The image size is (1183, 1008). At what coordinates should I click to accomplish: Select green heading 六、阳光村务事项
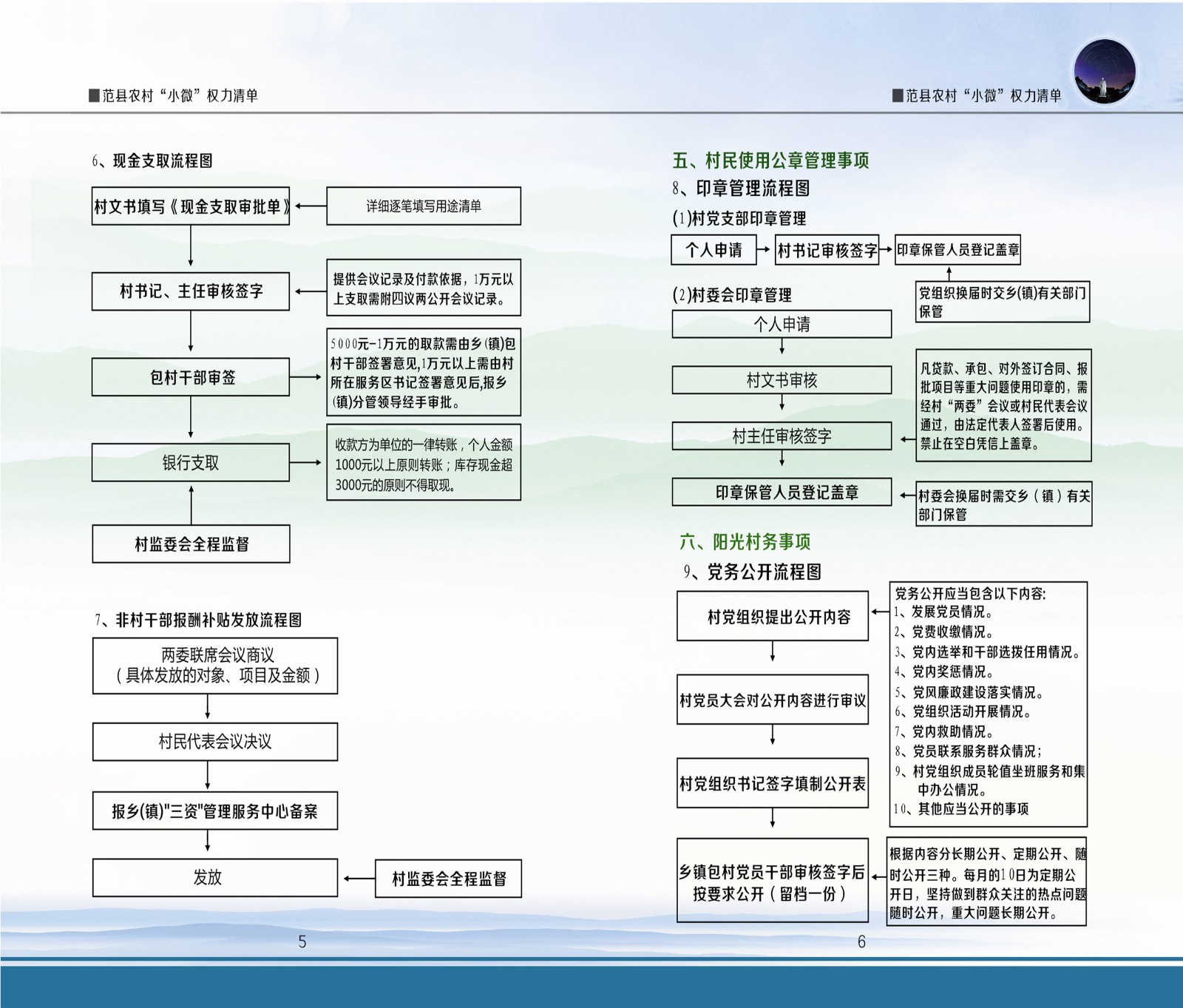(x=745, y=541)
